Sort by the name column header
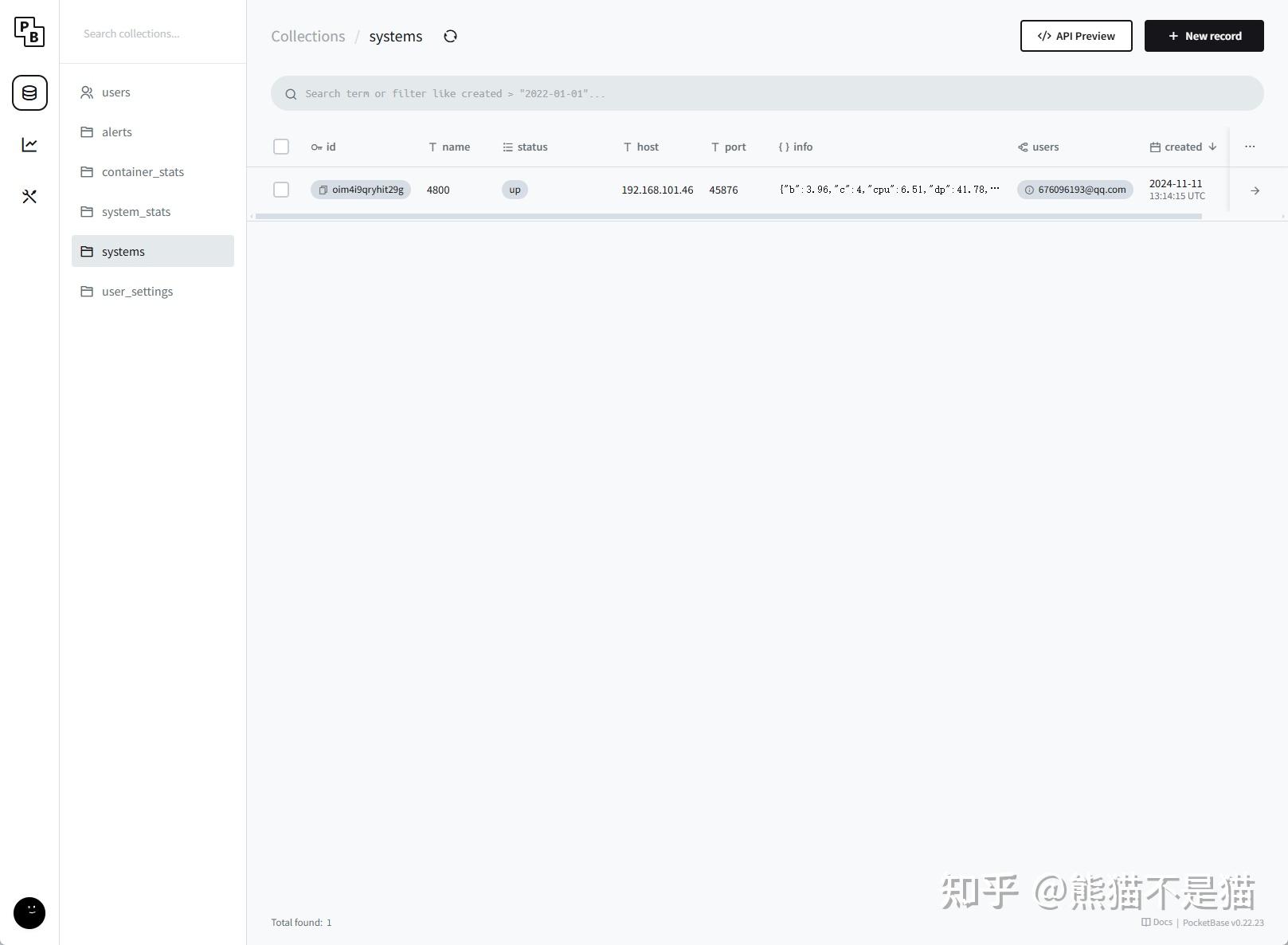 point(449,147)
